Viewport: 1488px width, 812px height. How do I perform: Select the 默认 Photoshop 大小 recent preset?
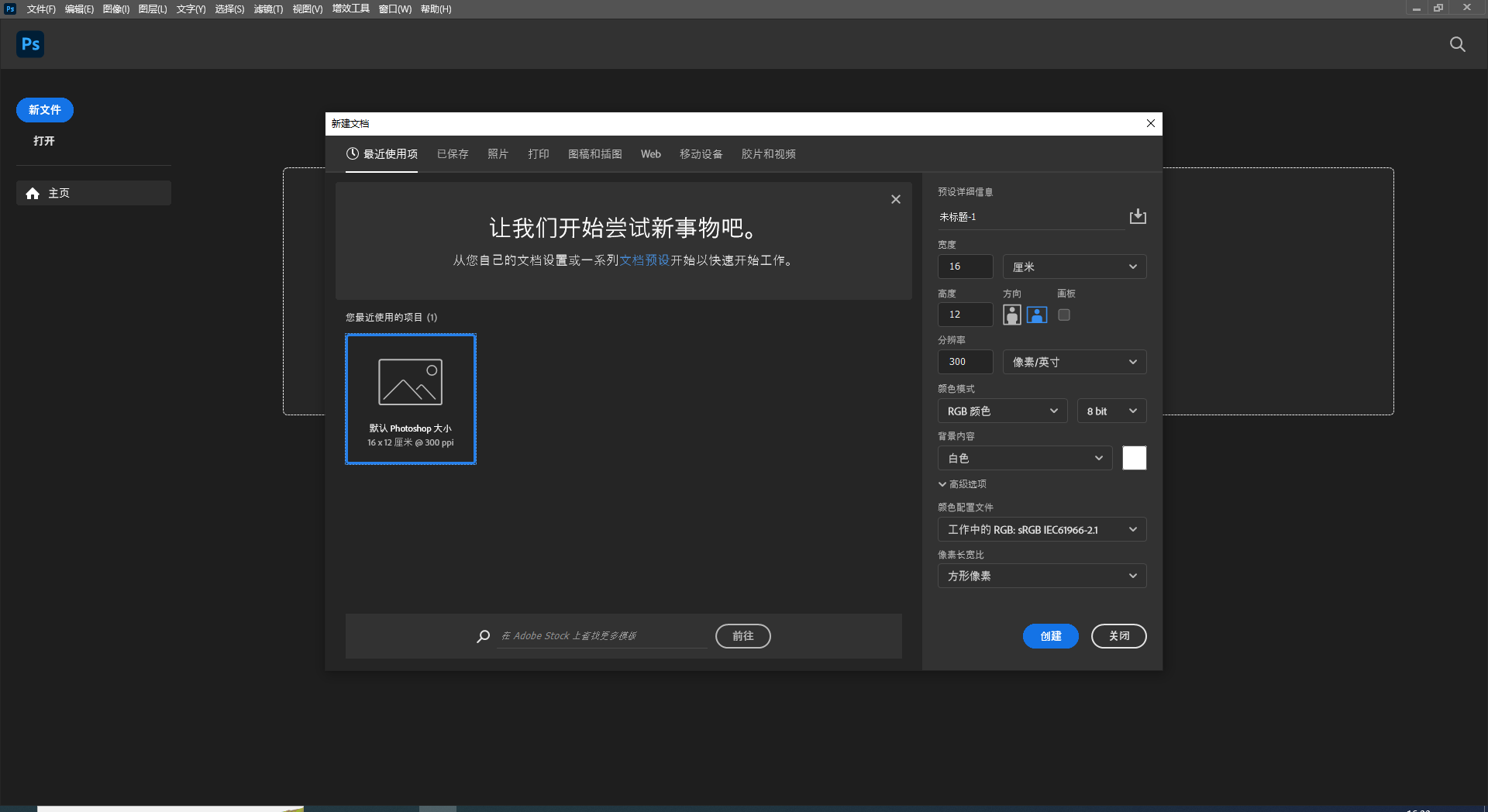tap(410, 399)
